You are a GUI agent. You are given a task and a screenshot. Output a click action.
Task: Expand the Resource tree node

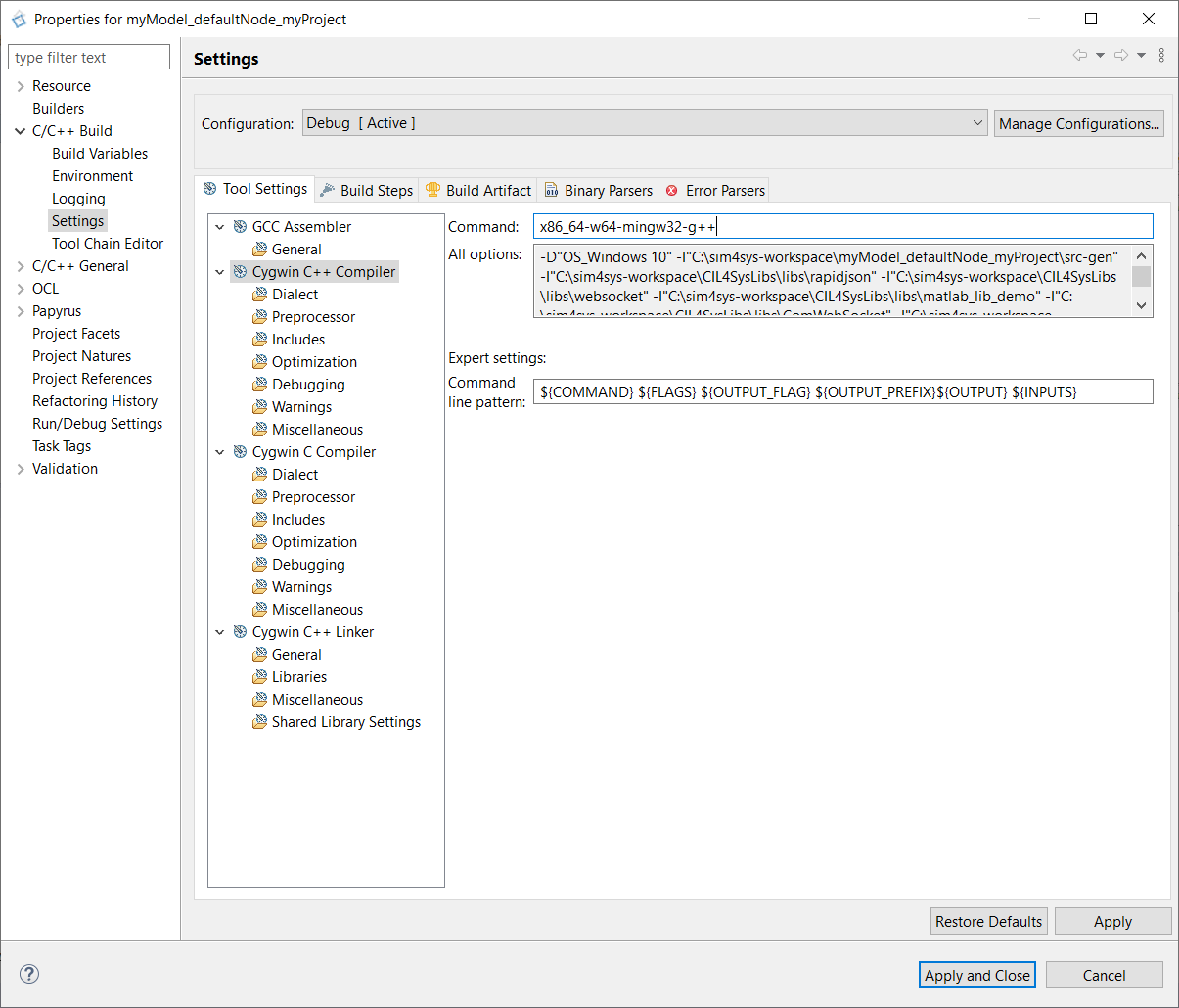point(21,86)
